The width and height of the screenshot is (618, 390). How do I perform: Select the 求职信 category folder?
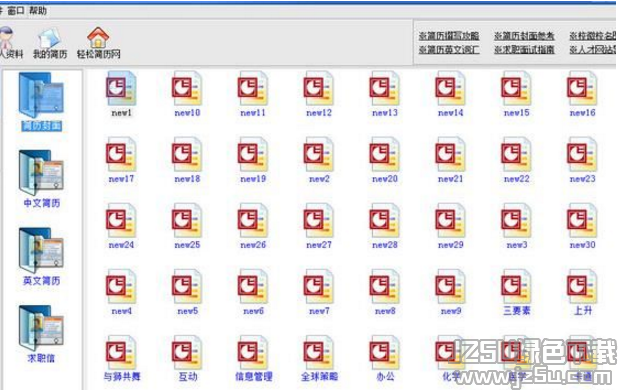pos(41,334)
